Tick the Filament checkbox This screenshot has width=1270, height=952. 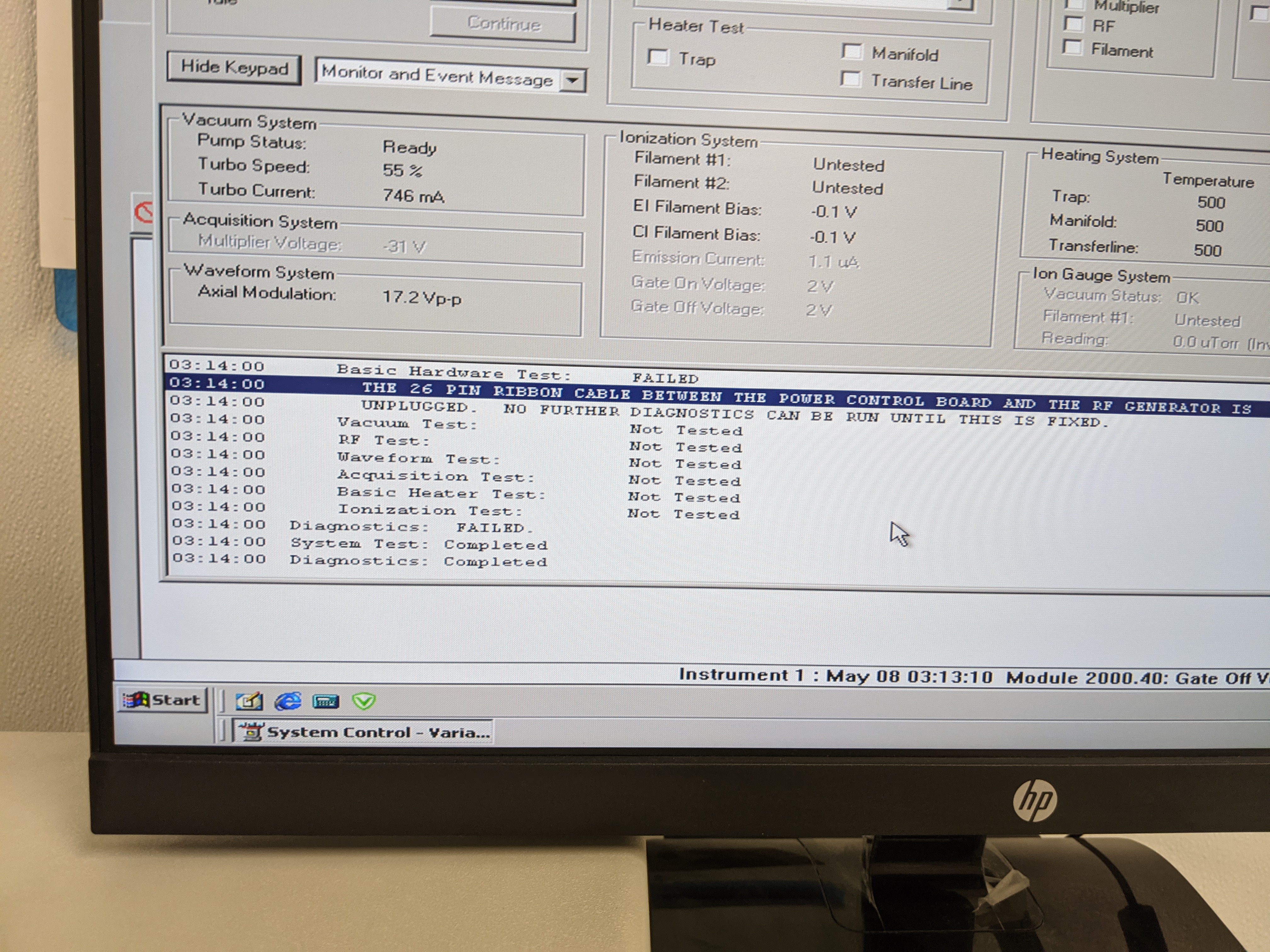pyautogui.click(x=1073, y=47)
